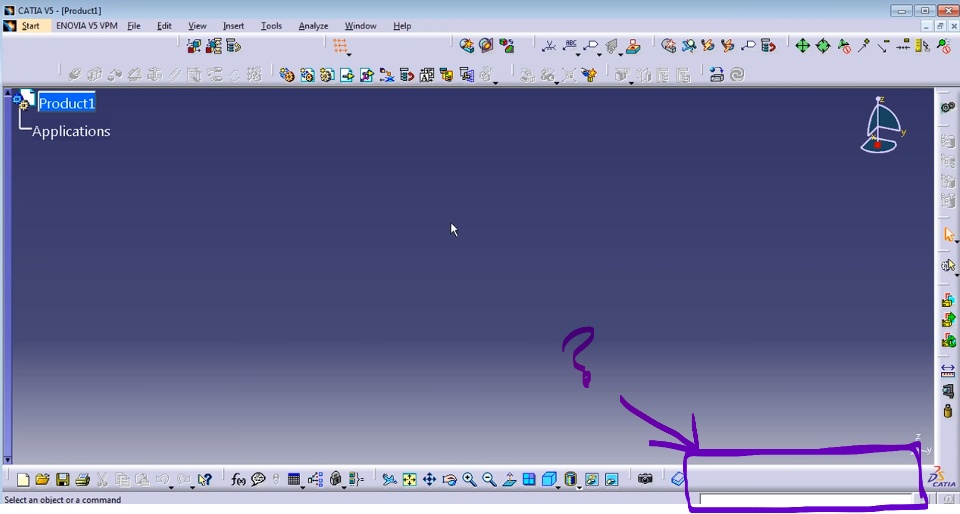The height and width of the screenshot is (514, 960).
Task: Click the command input field in status bar
Action: (x=806, y=499)
